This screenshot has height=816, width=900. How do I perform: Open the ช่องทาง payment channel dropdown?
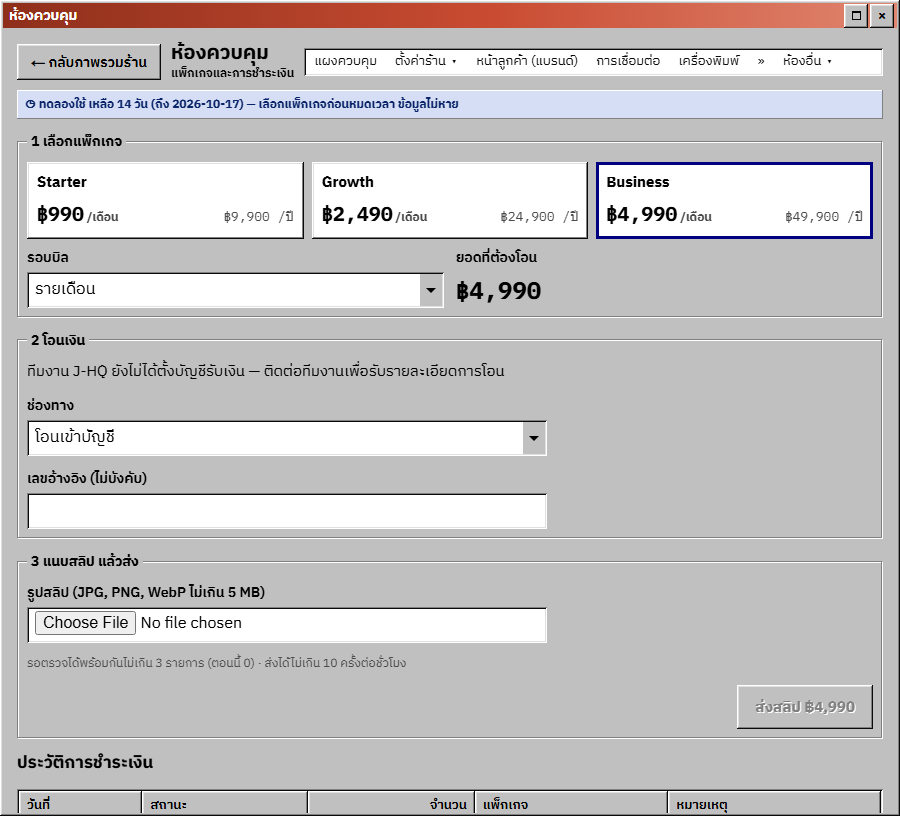(x=287, y=438)
